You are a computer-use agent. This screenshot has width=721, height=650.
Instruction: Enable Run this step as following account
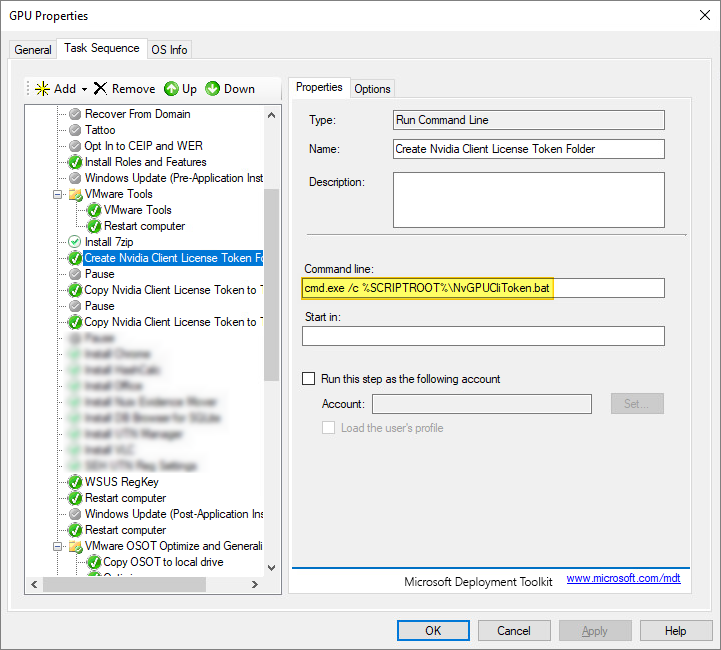point(309,379)
